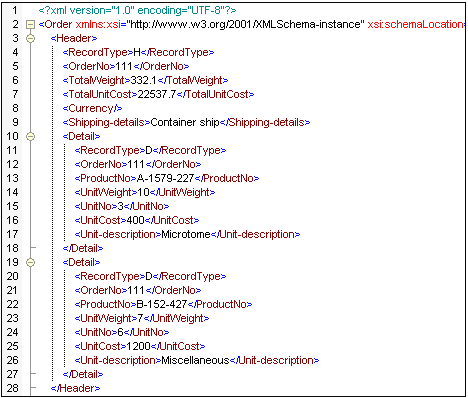Click the XMLSchema-instance namespace URL
Viewport: 468px width, 398px height.
[x=246, y=24]
